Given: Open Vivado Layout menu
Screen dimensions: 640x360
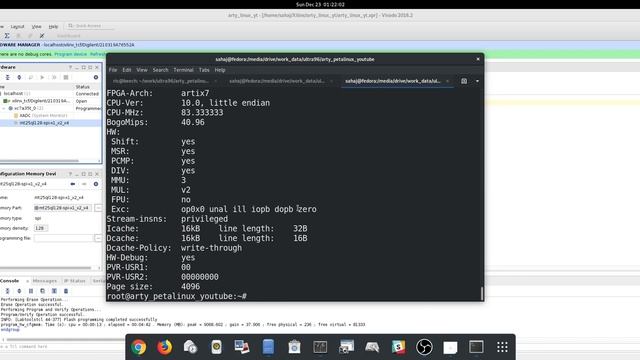Looking at the screenshot, I should pyautogui.click(x=17, y=27).
